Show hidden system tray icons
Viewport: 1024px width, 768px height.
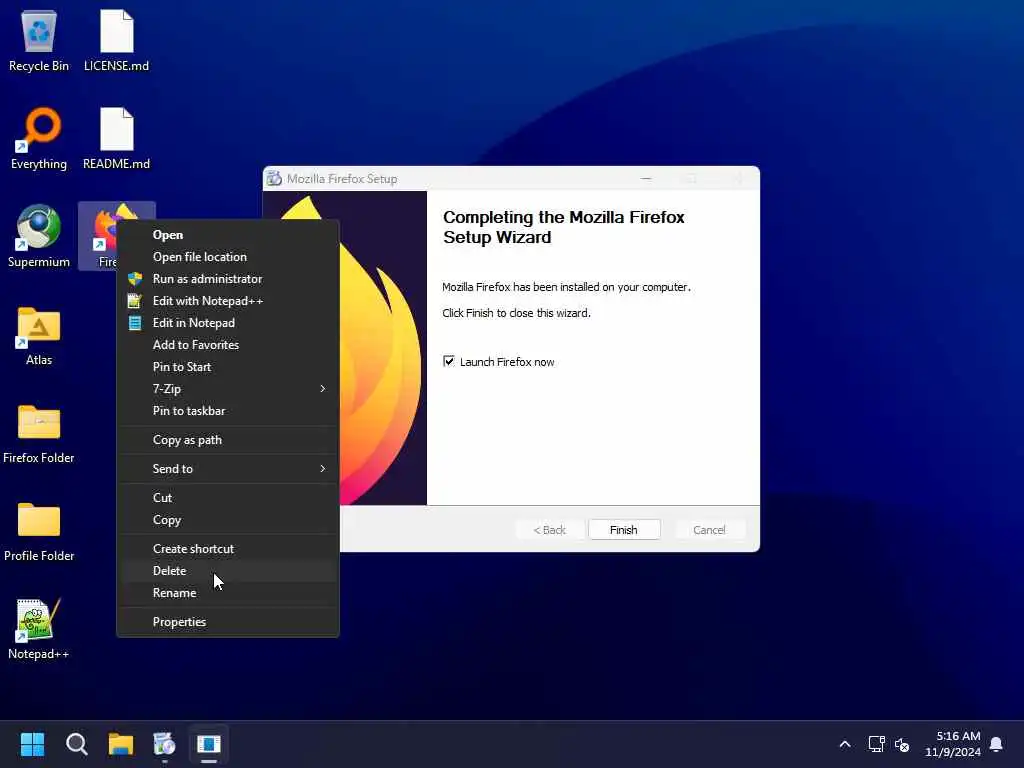[x=844, y=744]
